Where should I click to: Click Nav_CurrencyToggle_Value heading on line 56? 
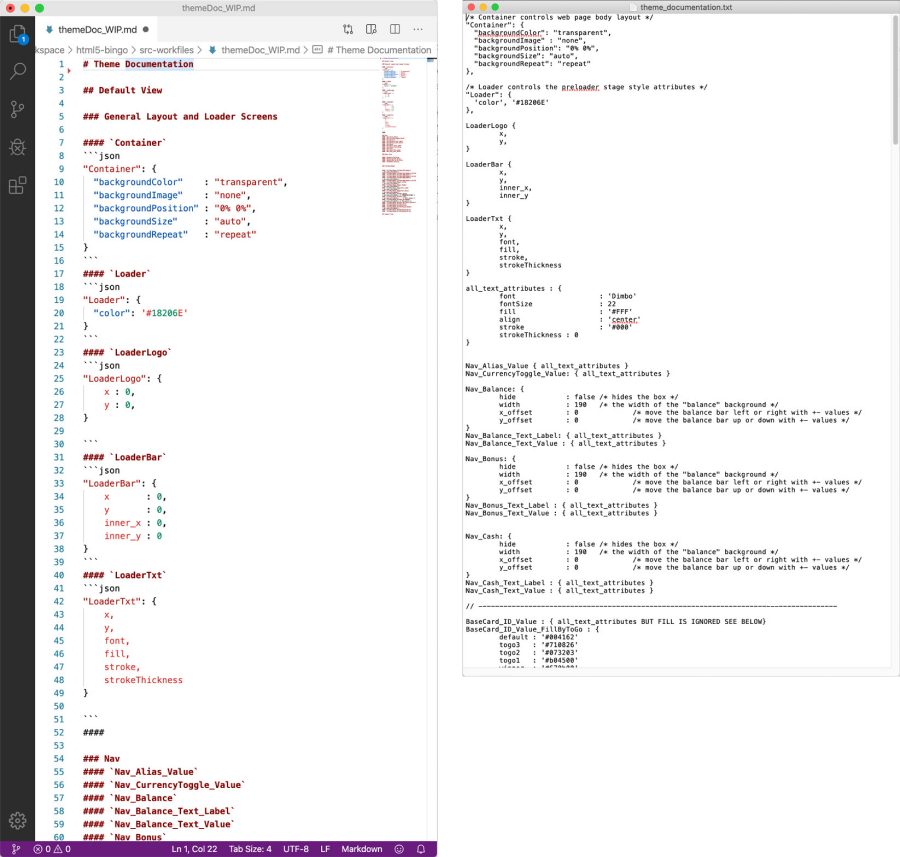(x=164, y=785)
